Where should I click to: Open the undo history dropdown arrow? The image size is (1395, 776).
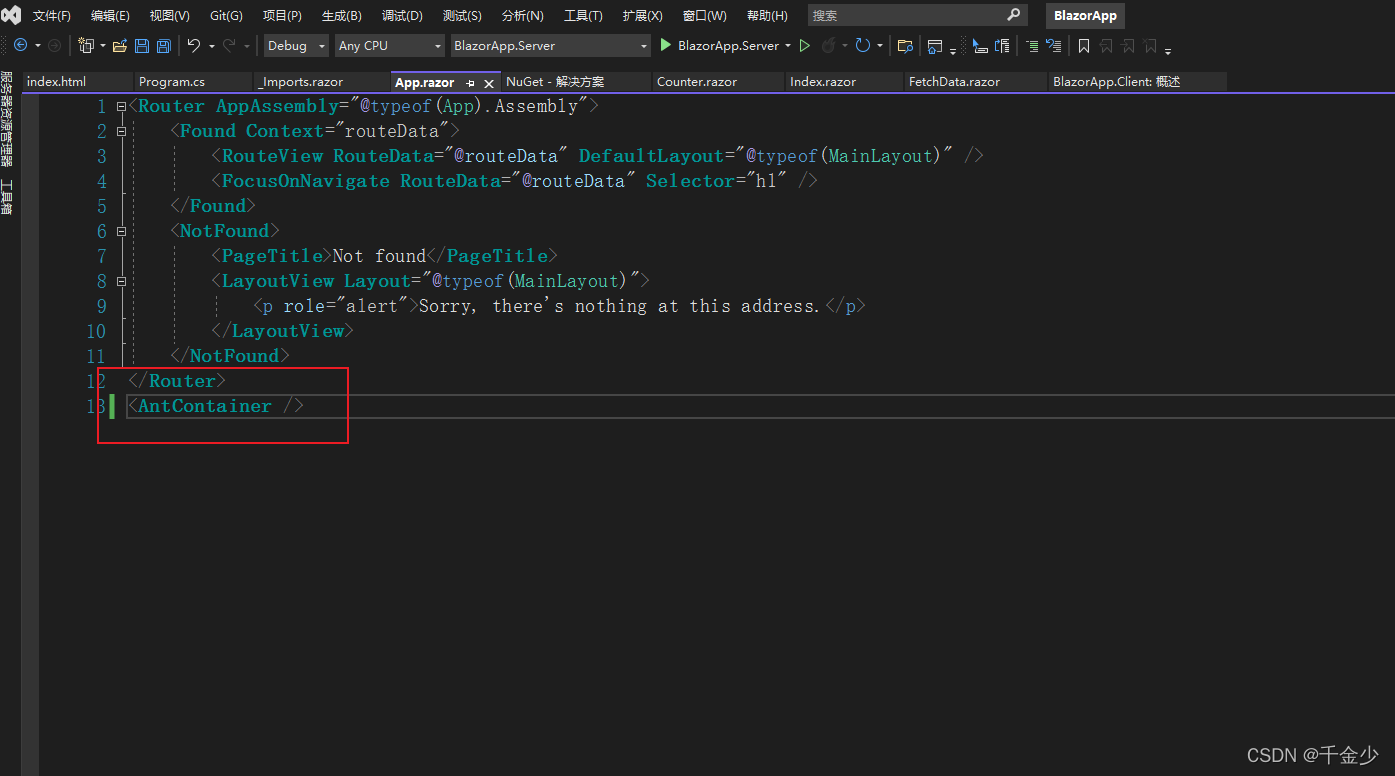point(212,46)
